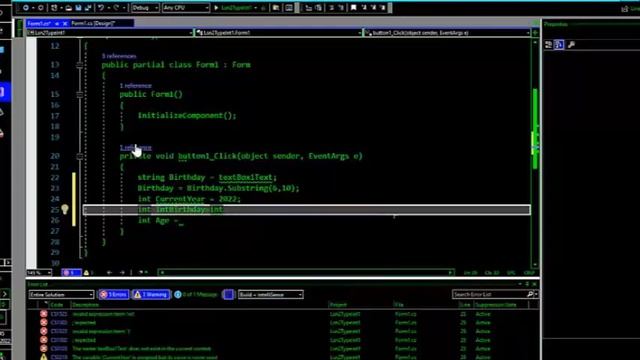Click the Undo toolbar icon
Image resolution: width=640 pixels, height=360 pixels.
101,8
